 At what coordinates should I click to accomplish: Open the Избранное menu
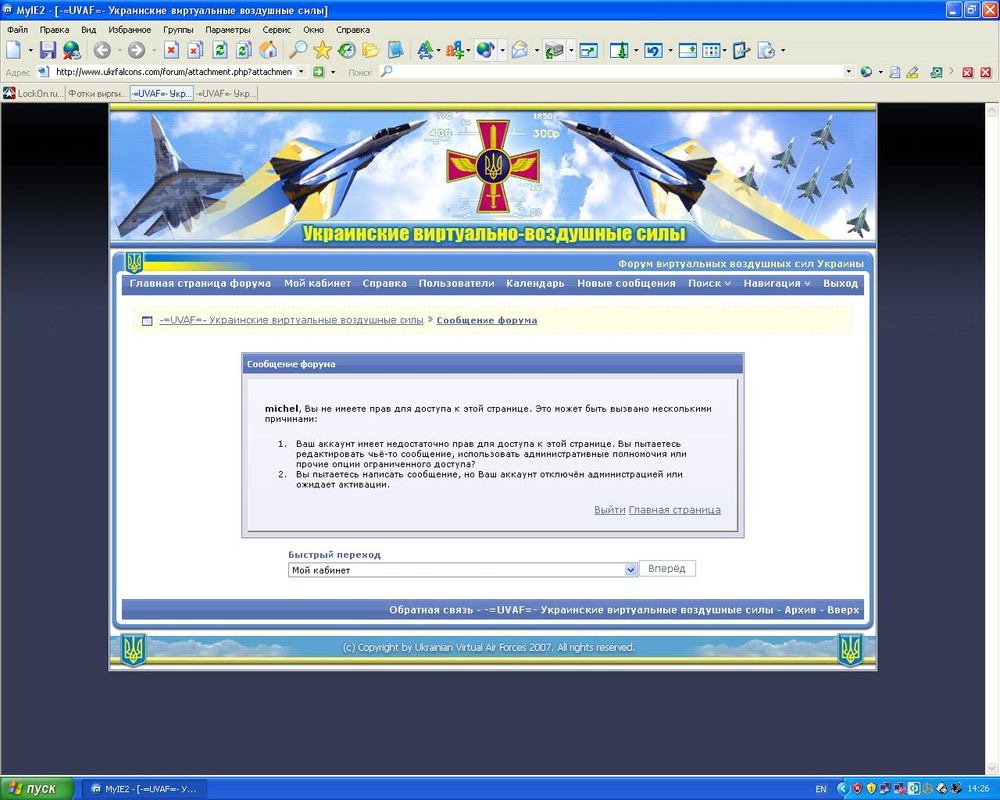129,29
